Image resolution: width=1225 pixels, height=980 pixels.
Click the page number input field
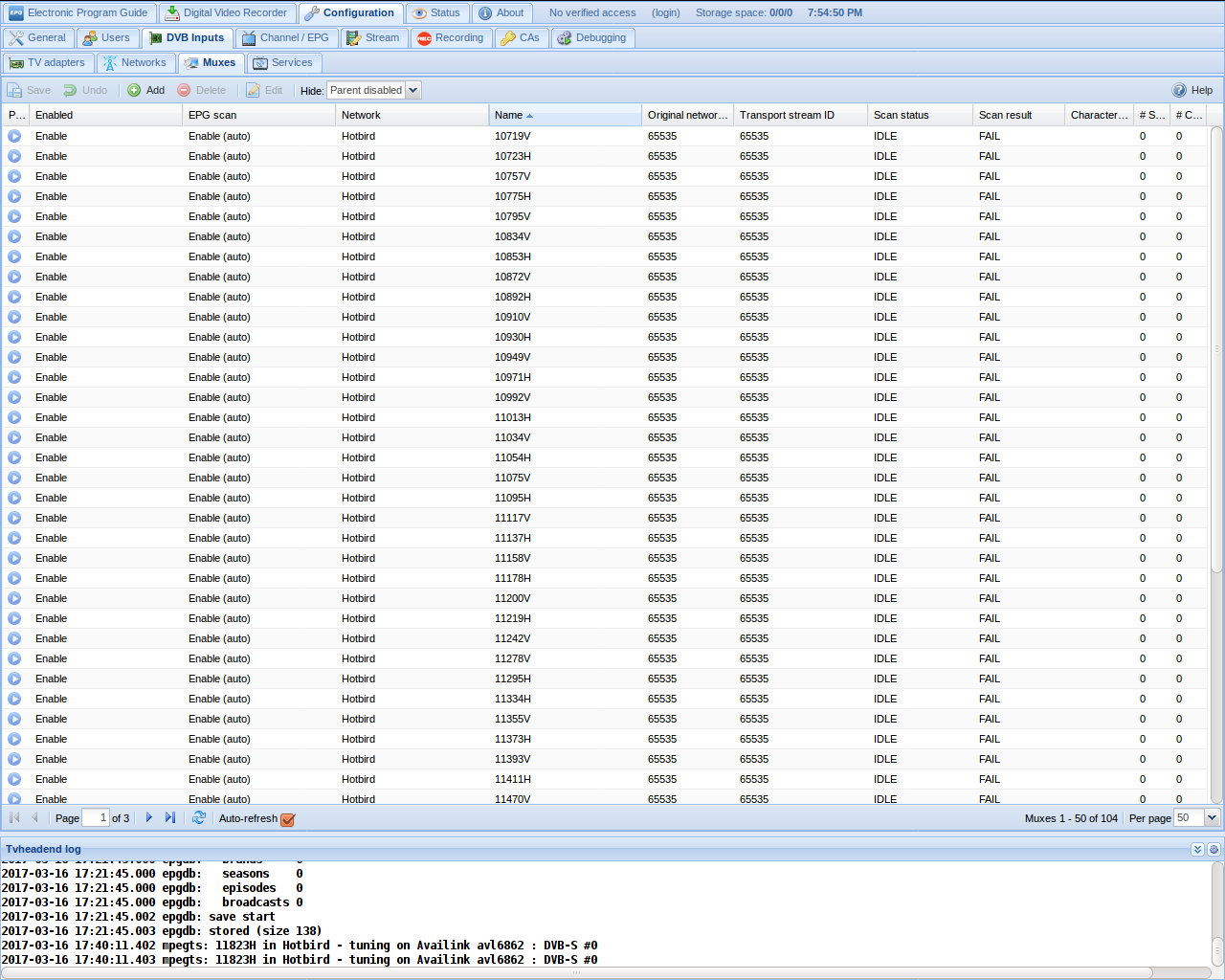pos(96,817)
